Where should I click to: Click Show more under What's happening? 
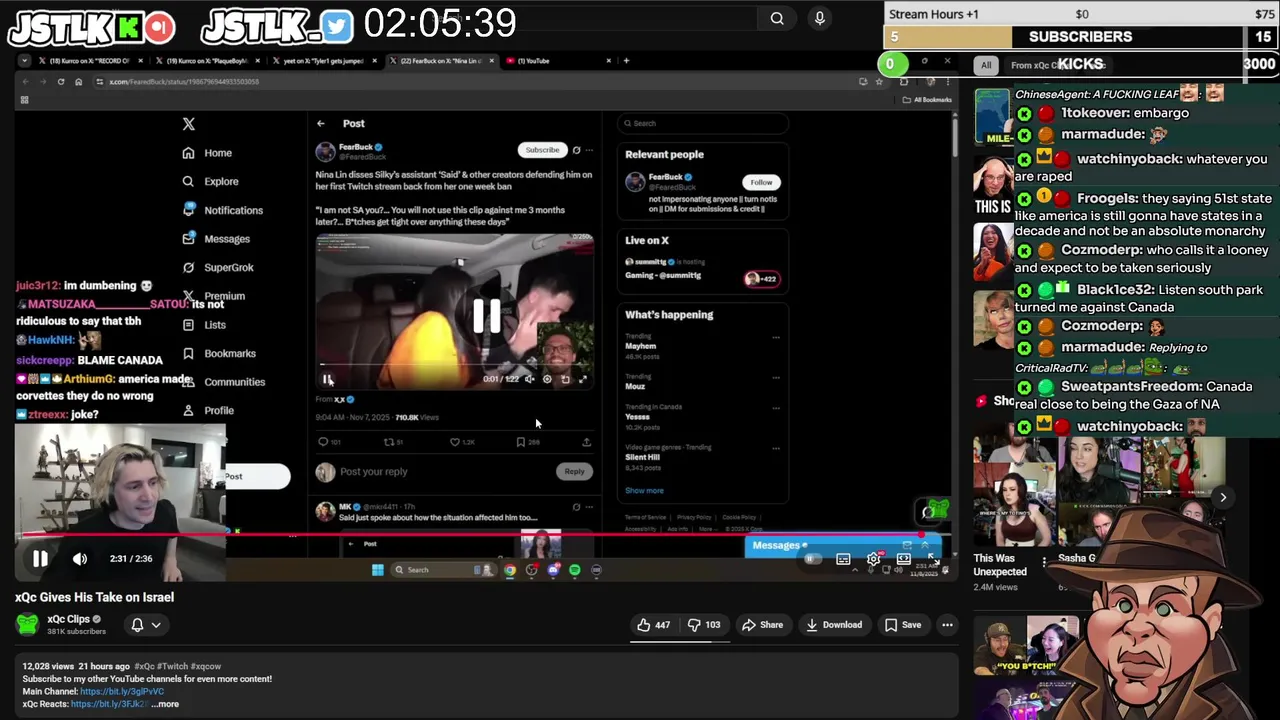click(x=644, y=491)
